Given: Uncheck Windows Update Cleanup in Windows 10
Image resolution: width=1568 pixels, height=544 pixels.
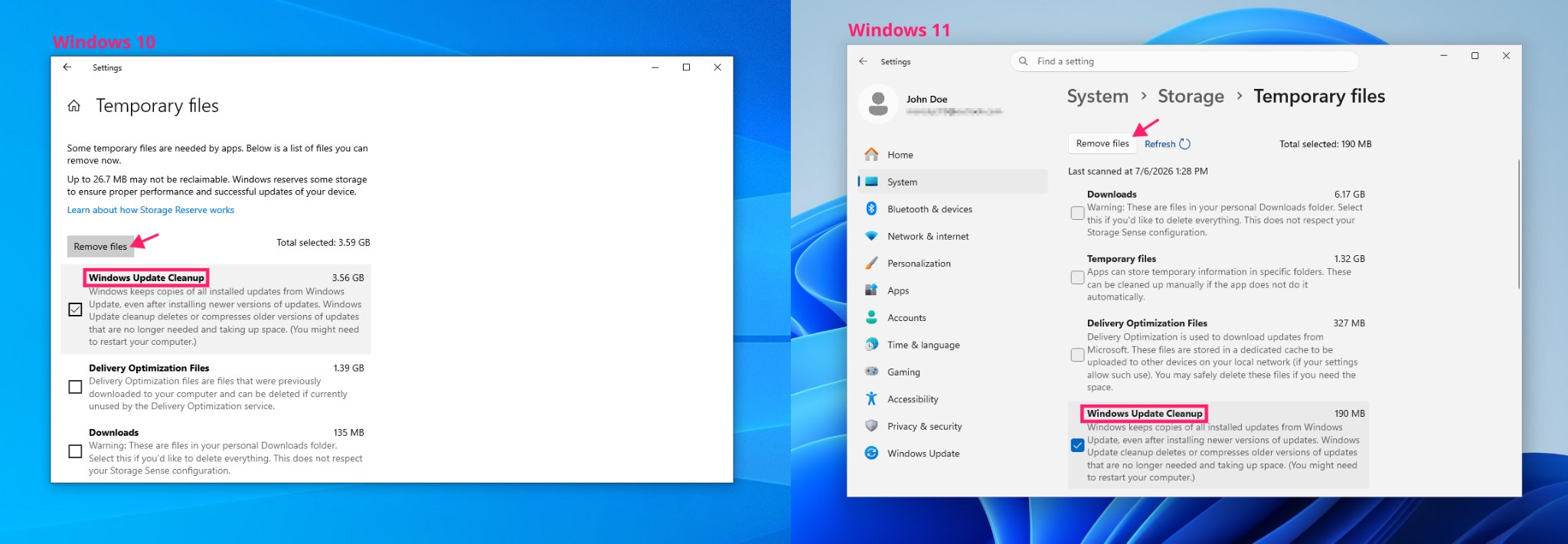Looking at the screenshot, I should tap(75, 310).
